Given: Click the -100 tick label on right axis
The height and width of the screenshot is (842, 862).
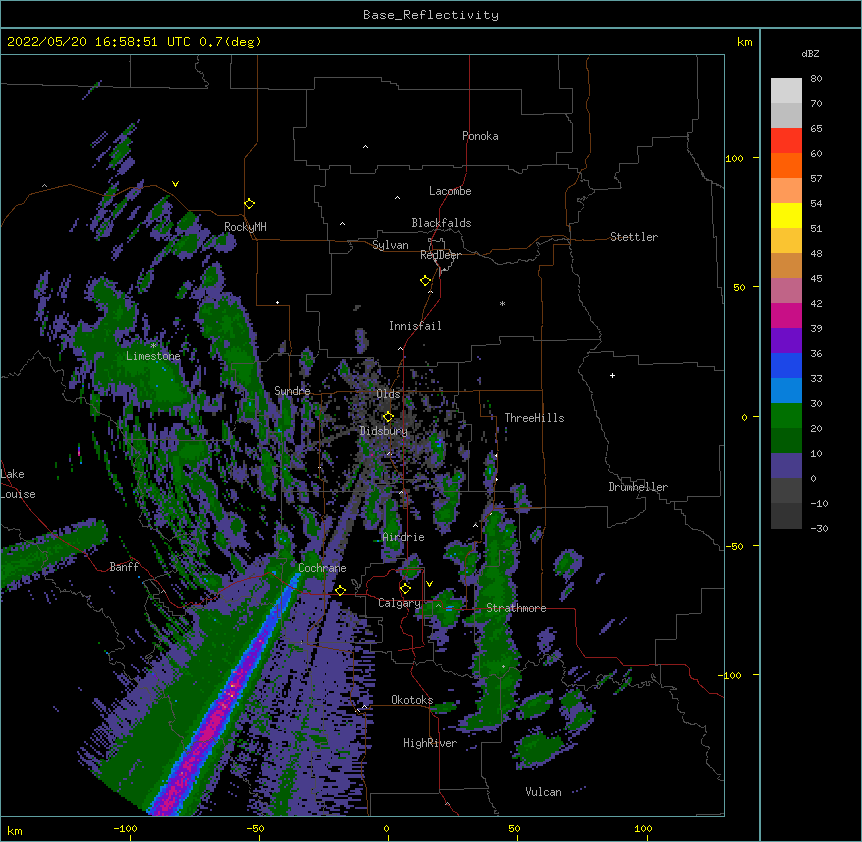Looking at the screenshot, I should (x=731, y=675).
